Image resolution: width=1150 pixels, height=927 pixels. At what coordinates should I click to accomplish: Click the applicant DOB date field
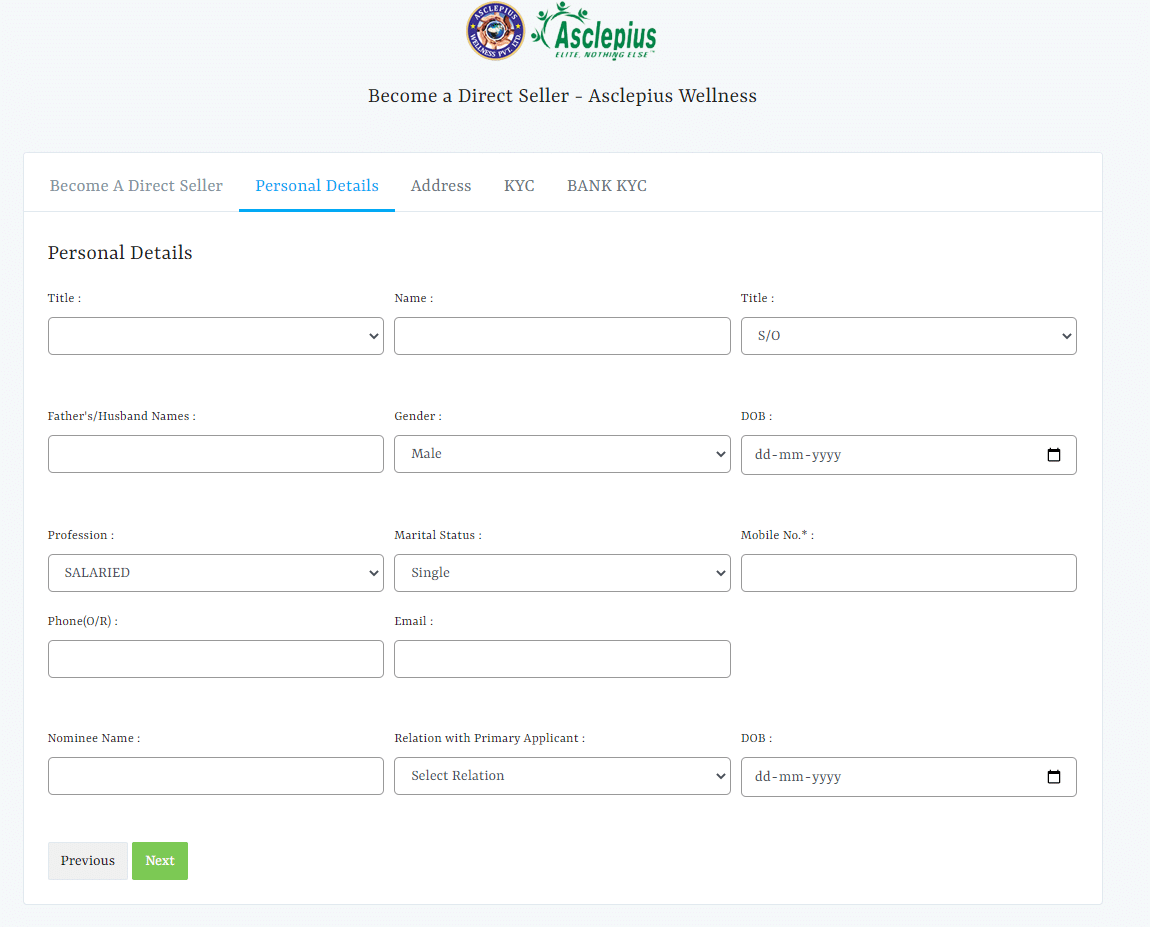pyautogui.click(x=909, y=455)
